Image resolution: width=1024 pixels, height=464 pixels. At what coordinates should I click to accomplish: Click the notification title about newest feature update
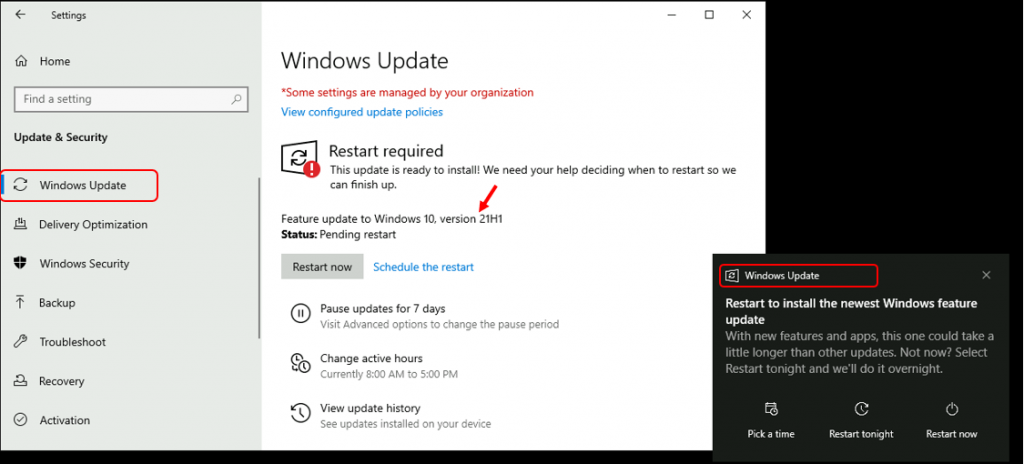852,312
